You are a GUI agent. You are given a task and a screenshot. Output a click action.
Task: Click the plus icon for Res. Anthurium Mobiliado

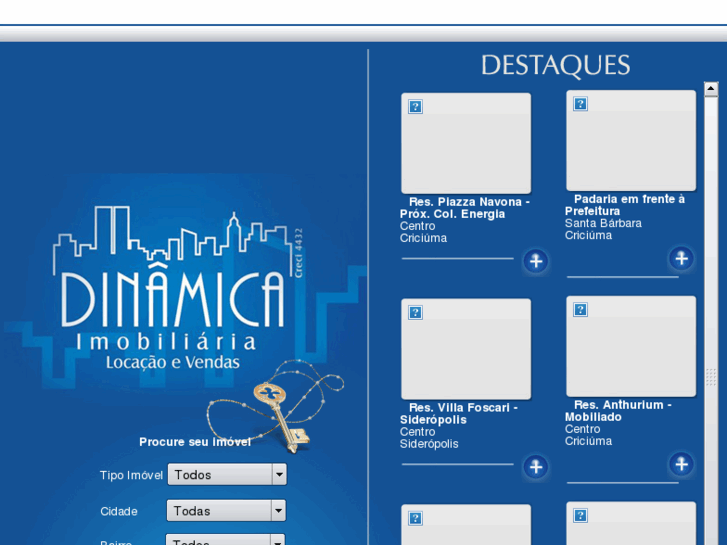(x=681, y=464)
